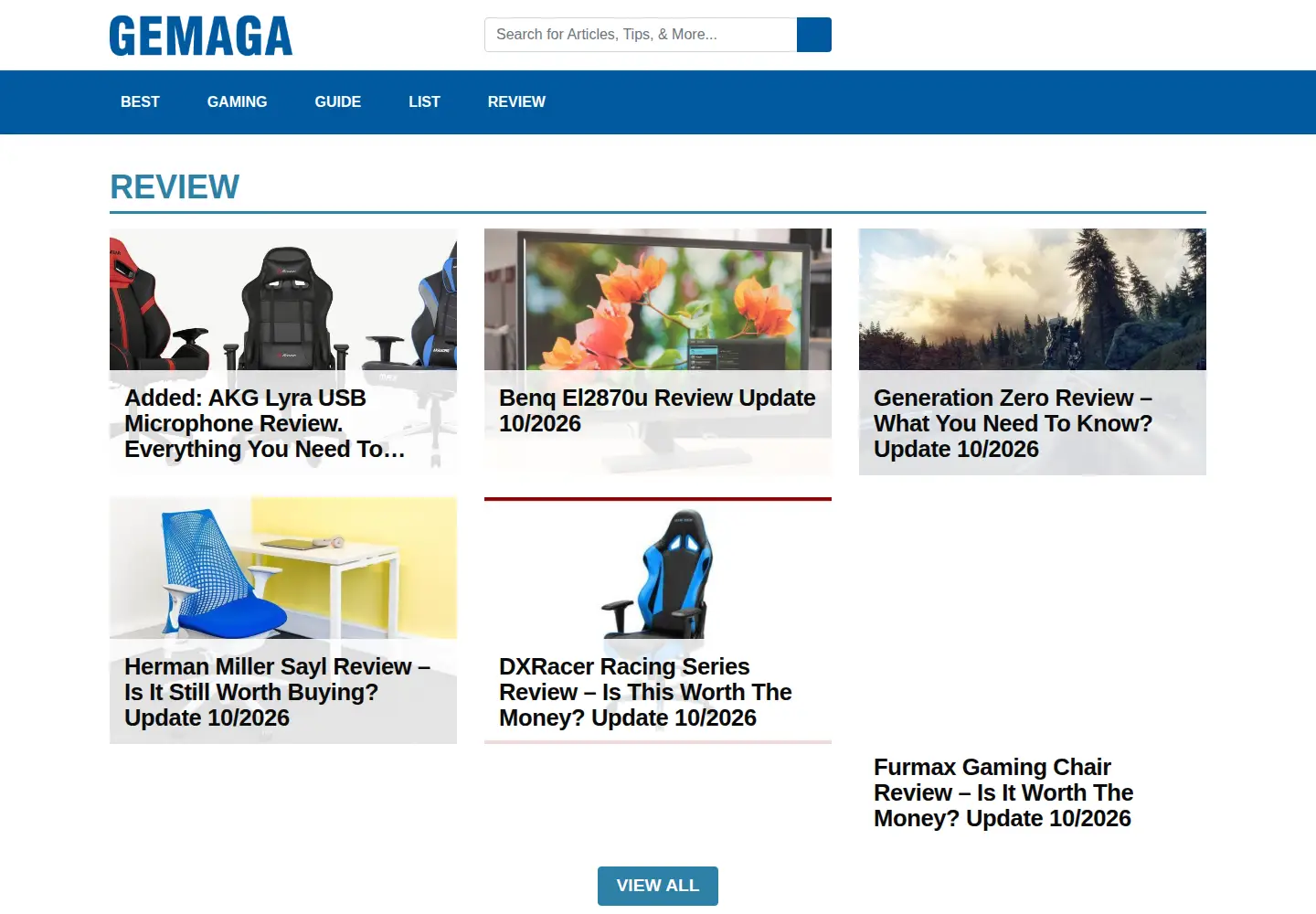Open the GUIDE menu item

tap(338, 102)
